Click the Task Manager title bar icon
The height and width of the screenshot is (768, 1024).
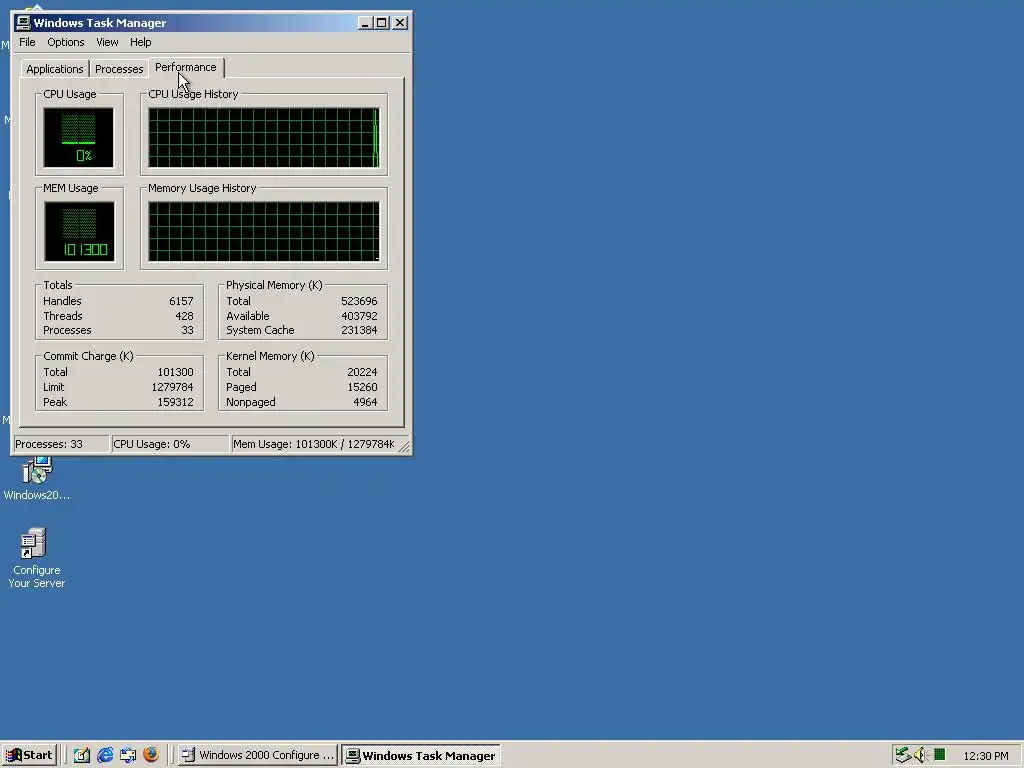(24, 23)
